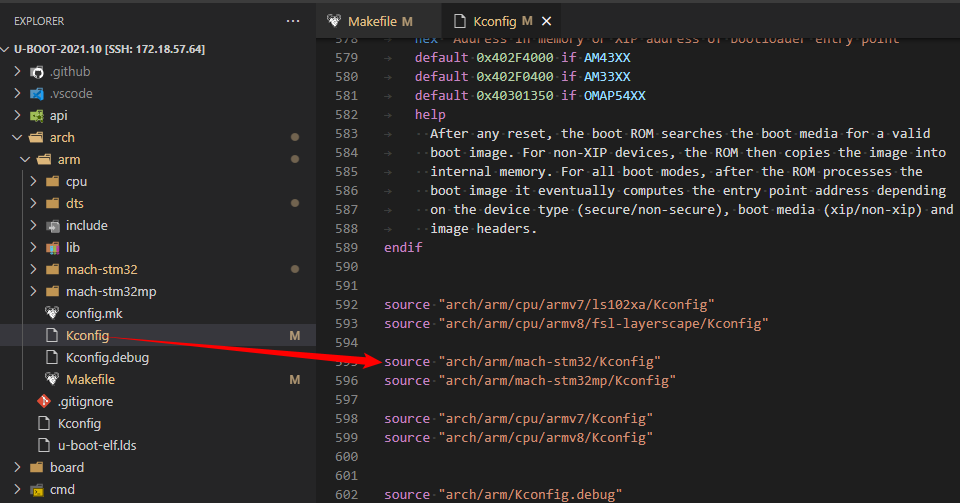Image resolution: width=960 pixels, height=503 pixels.
Task: Click "arch/arm/cpu/armv7/ls102xa/Kconfig" text
Action: (x=577, y=305)
